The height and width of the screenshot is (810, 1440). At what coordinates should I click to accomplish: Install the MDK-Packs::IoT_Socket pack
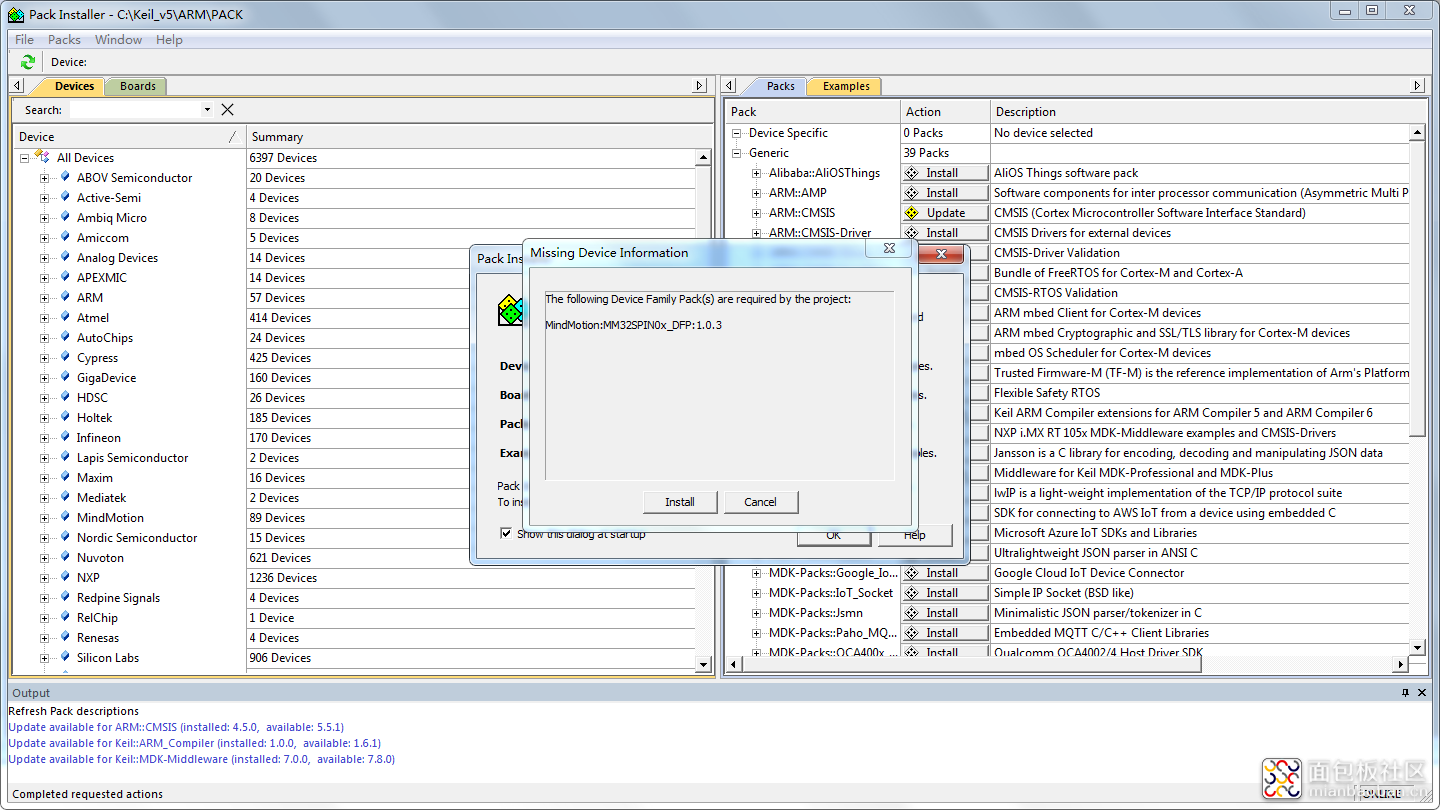(x=945, y=593)
